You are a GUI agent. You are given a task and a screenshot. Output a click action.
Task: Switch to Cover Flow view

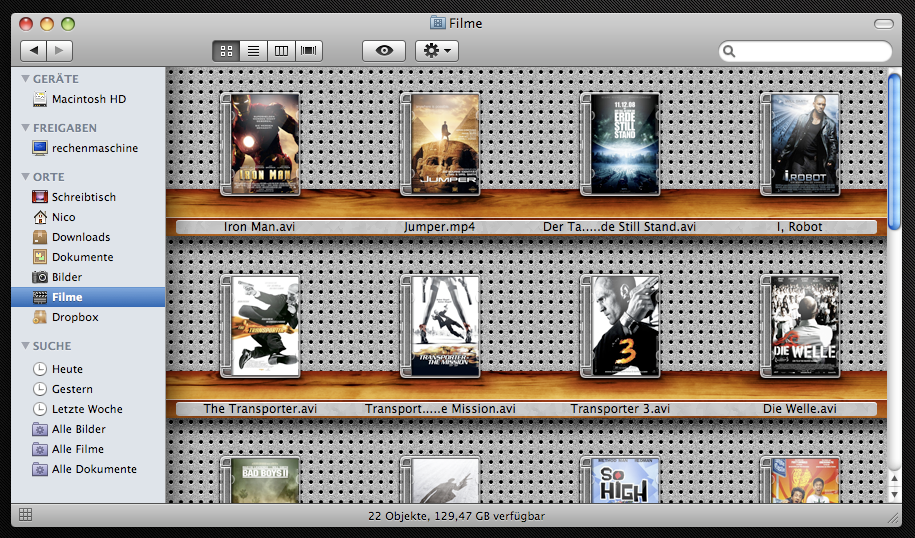[x=309, y=51]
